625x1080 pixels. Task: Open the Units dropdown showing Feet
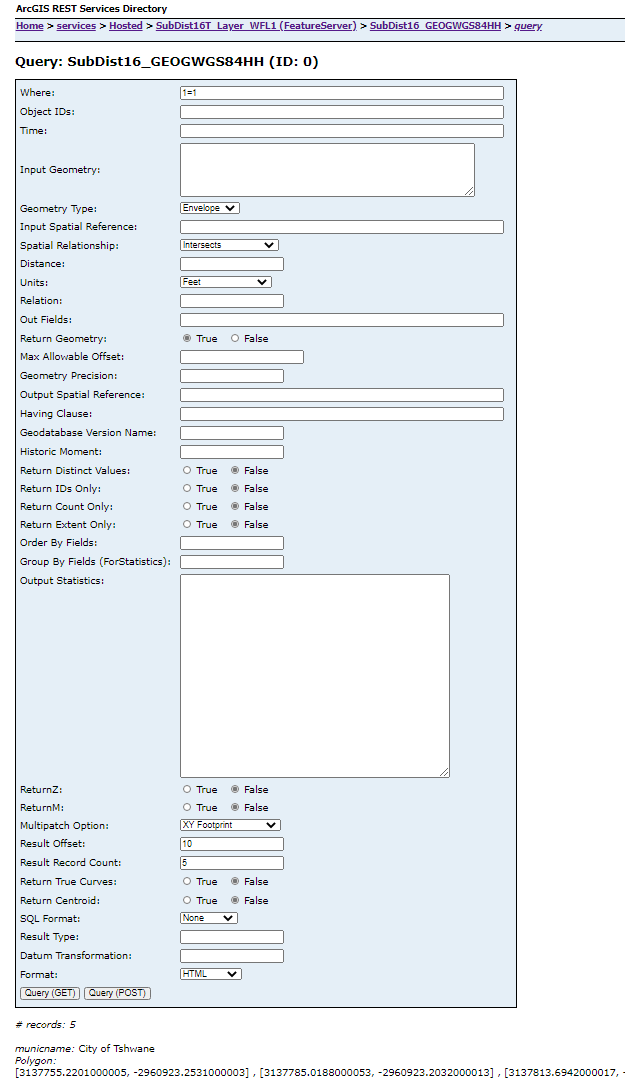[226, 282]
